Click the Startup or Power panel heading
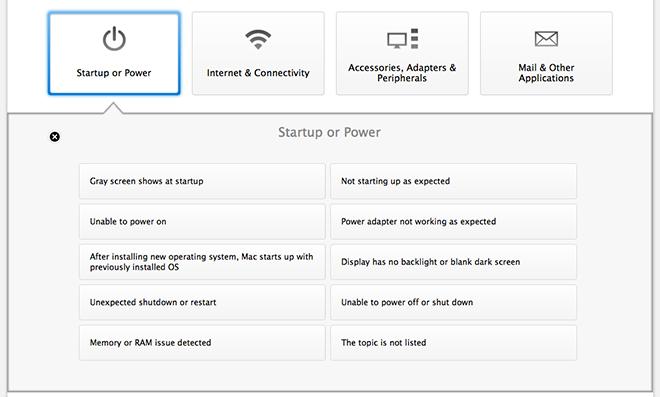 (x=329, y=132)
